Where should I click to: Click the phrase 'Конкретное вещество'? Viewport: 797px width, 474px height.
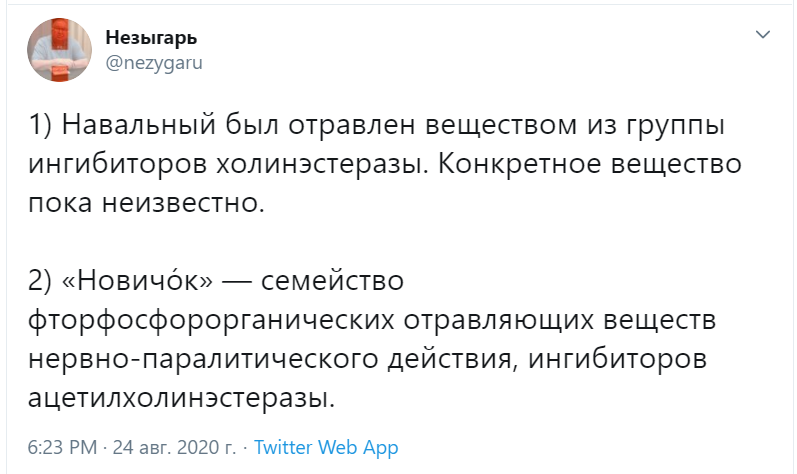(590, 164)
